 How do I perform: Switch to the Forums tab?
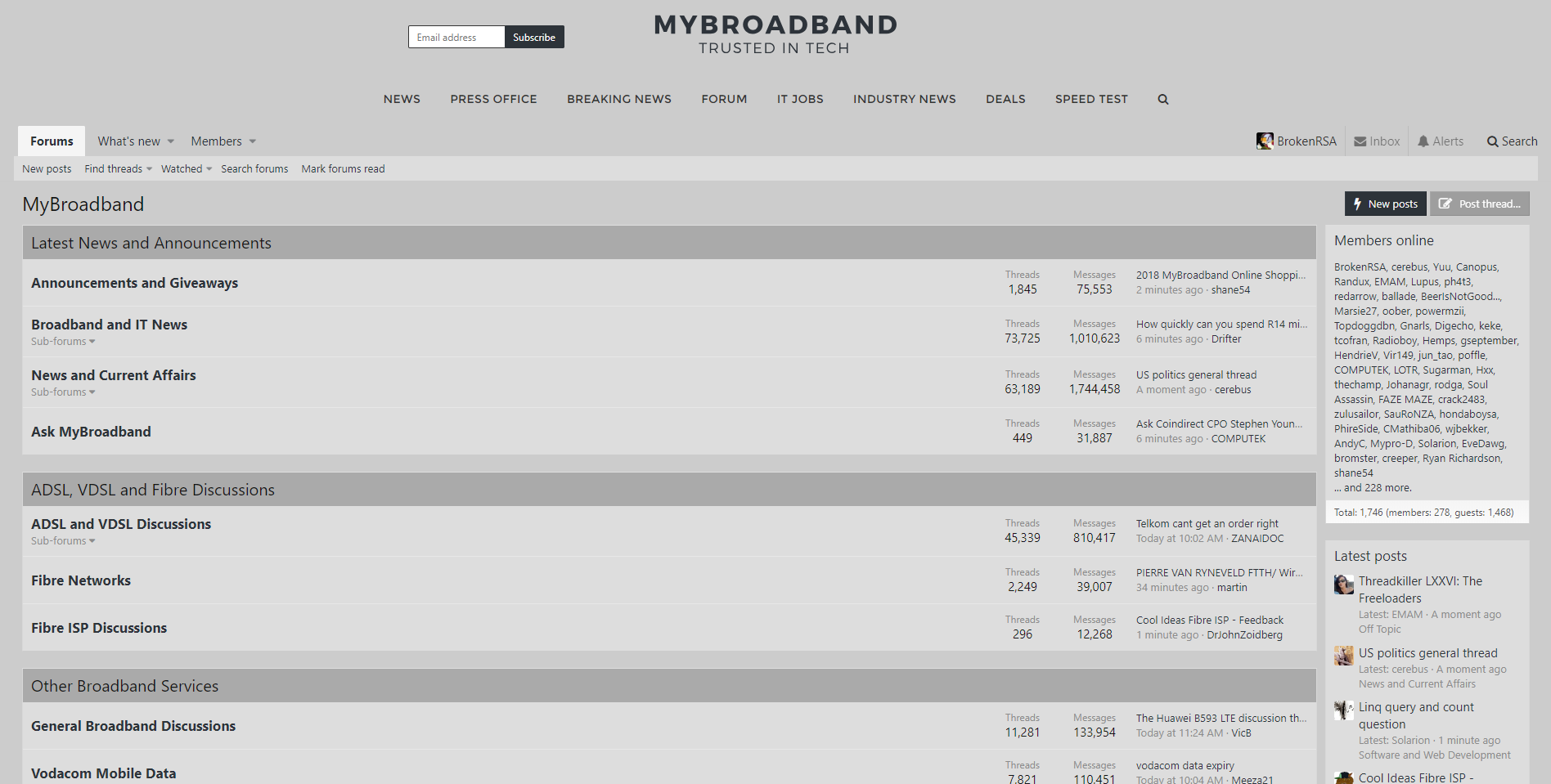click(51, 141)
